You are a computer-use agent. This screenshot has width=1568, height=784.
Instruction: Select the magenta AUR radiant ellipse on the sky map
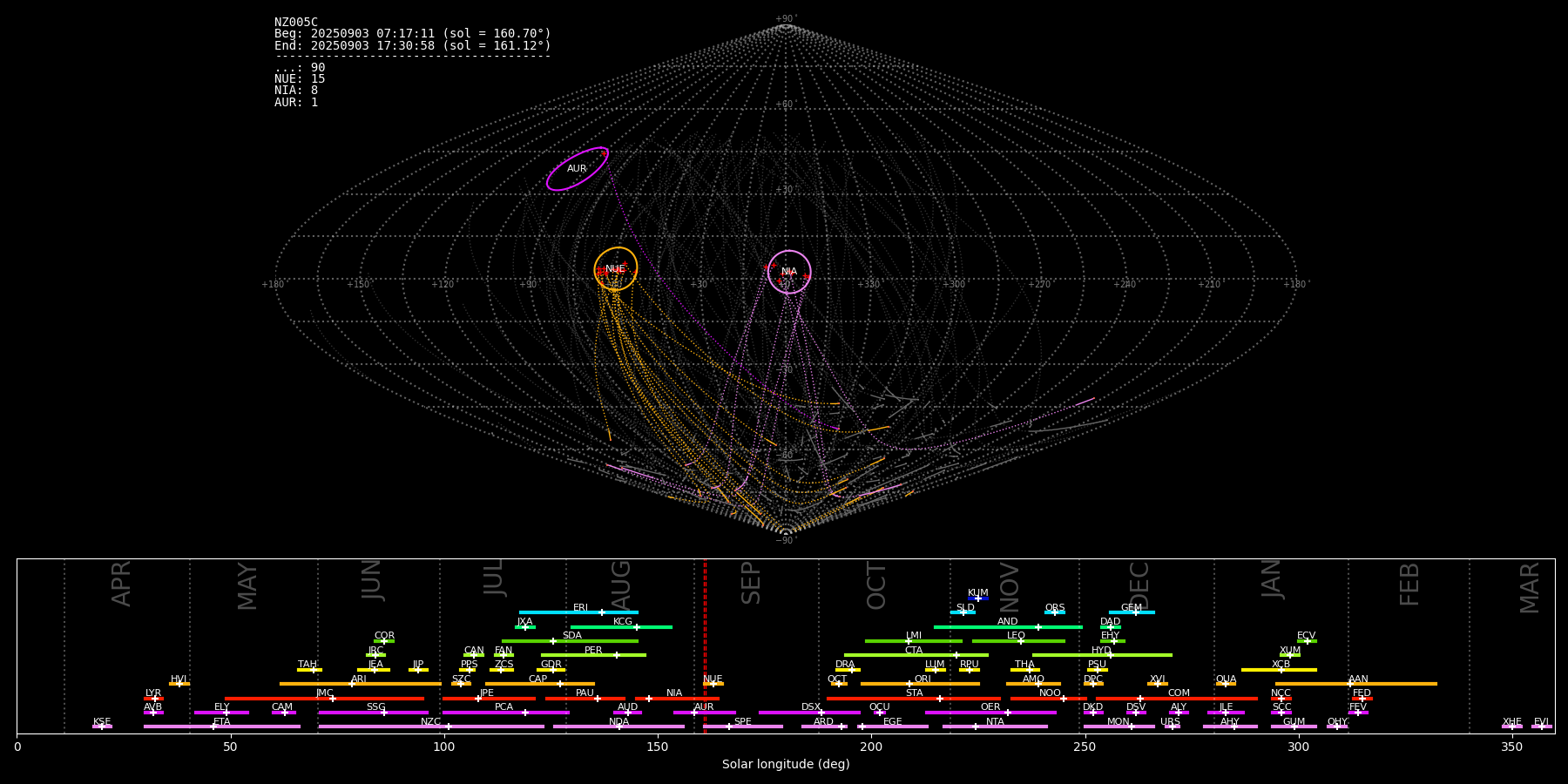578,169
